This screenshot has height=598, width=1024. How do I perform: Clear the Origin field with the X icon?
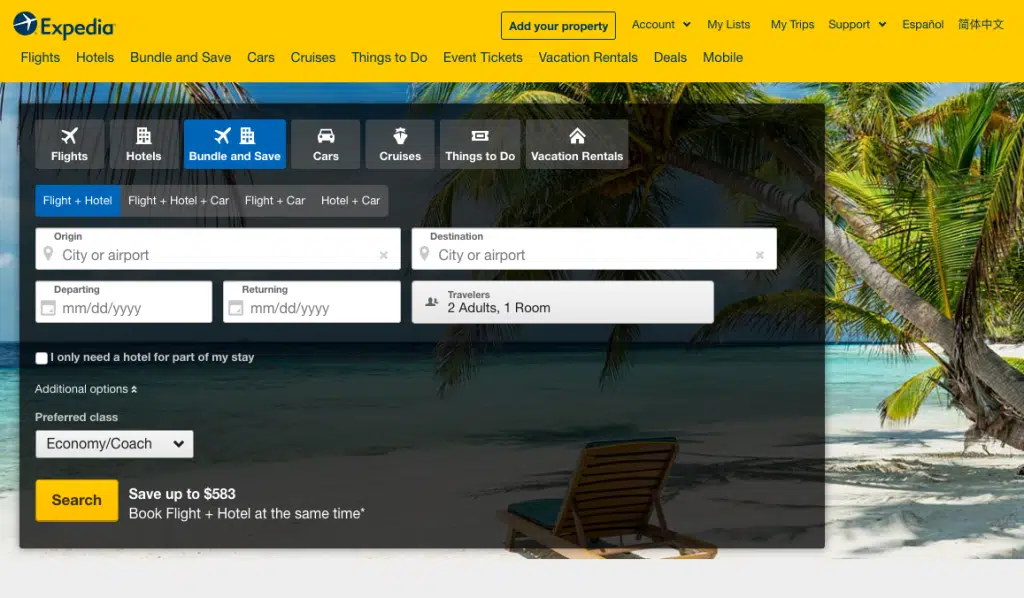383,256
